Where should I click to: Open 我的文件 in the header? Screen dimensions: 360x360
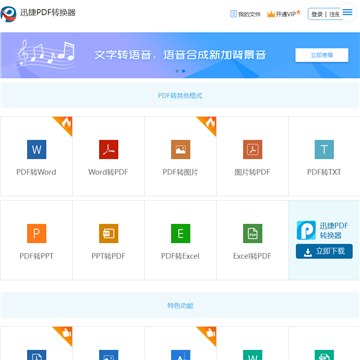tap(245, 14)
